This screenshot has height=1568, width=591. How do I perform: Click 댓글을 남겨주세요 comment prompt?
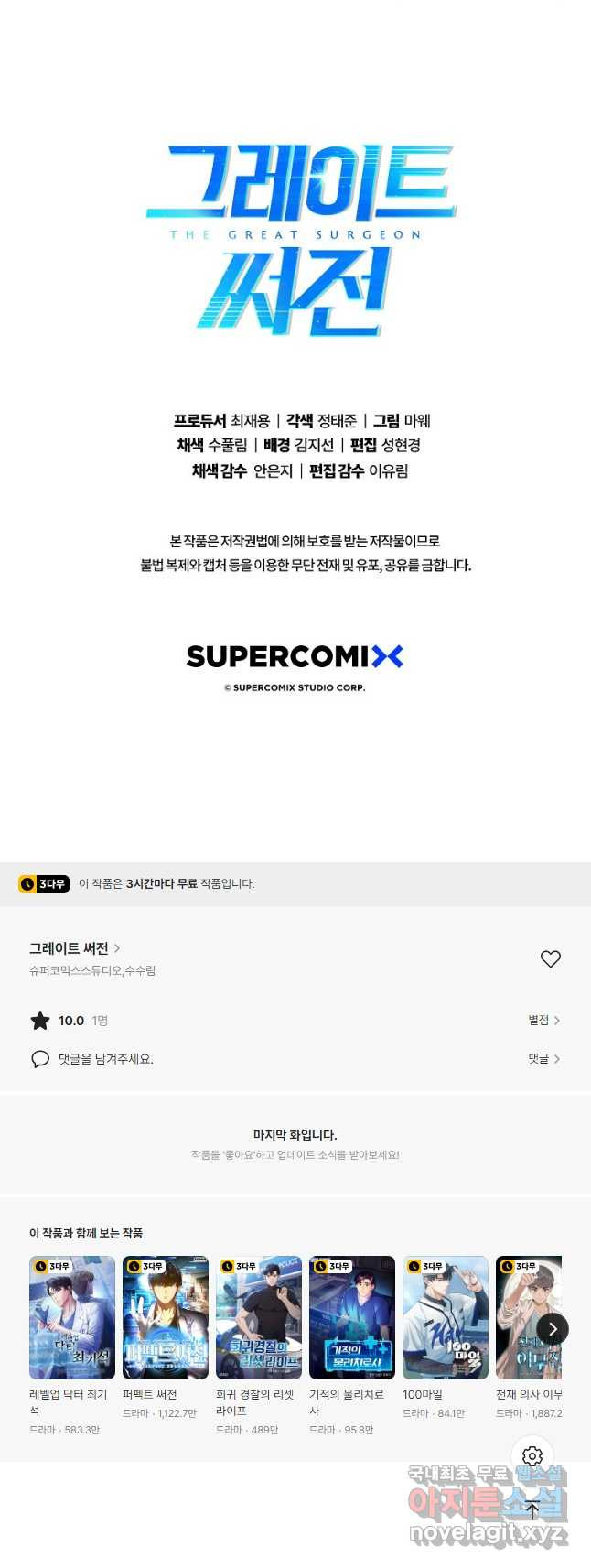click(x=106, y=1059)
